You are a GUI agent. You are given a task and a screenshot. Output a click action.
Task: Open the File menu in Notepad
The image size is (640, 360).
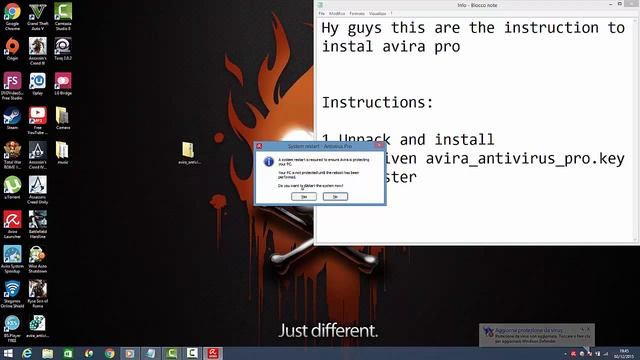pos(322,13)
